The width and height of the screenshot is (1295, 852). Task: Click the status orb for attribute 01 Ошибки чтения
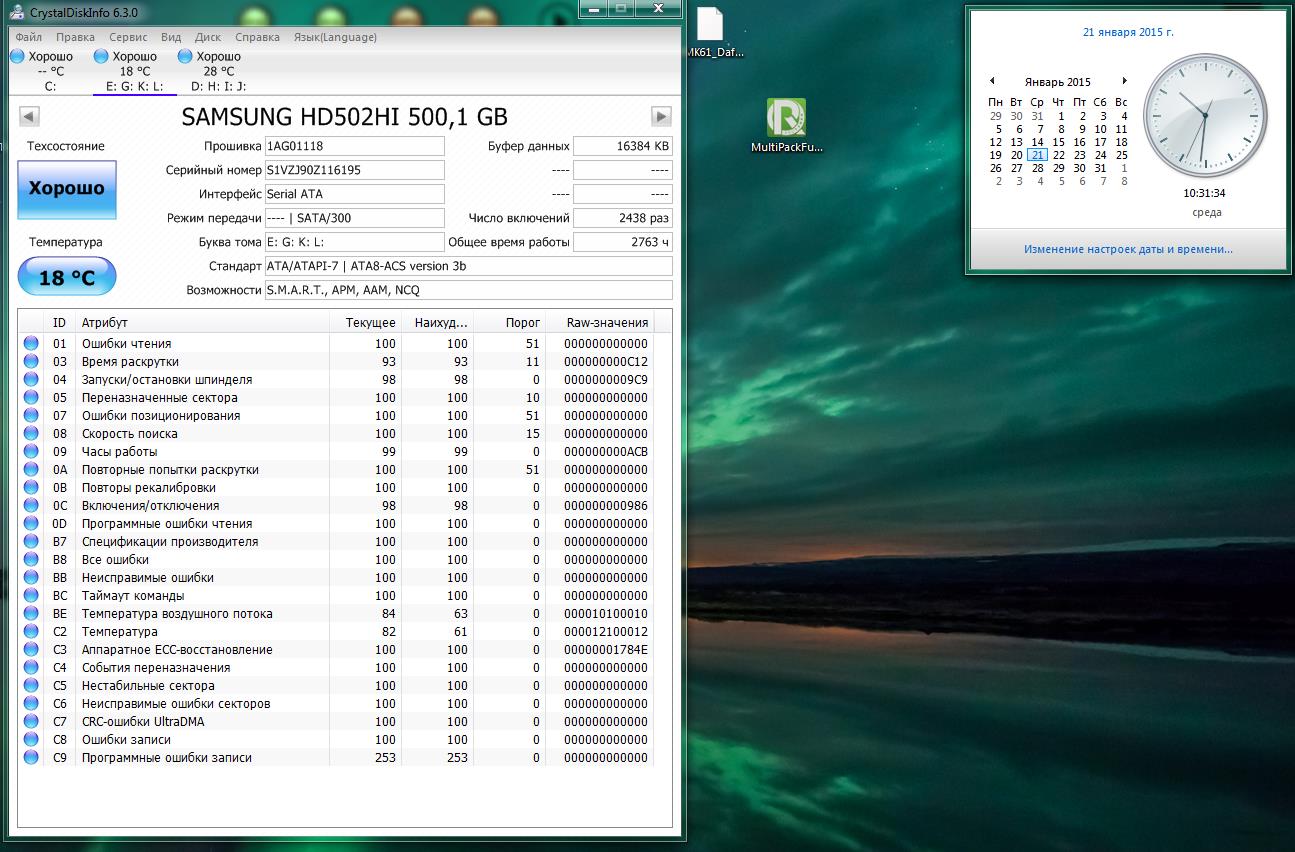tap(31, 344)
